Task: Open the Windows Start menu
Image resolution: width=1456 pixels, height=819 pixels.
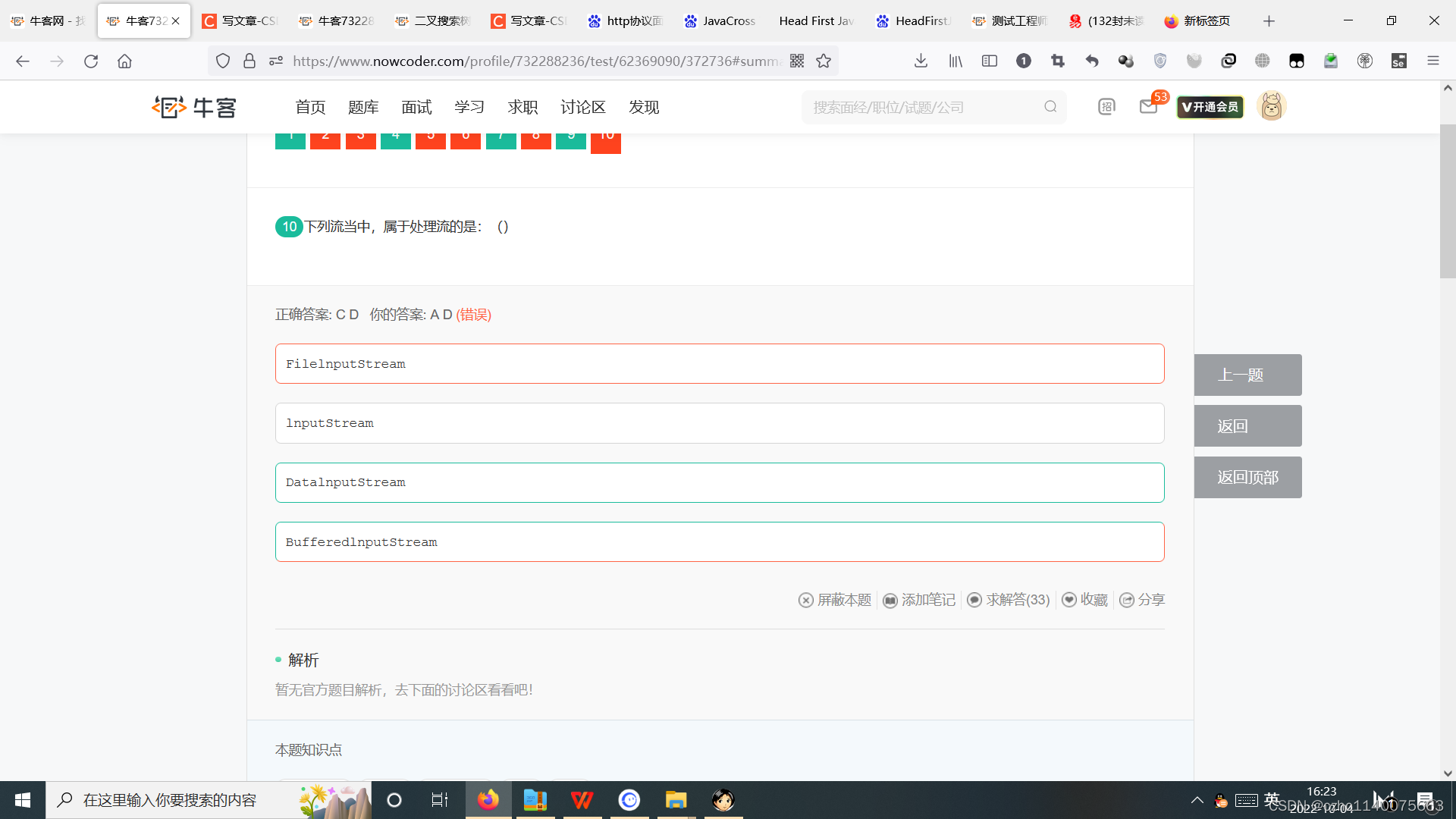Action: coord(23,800)
